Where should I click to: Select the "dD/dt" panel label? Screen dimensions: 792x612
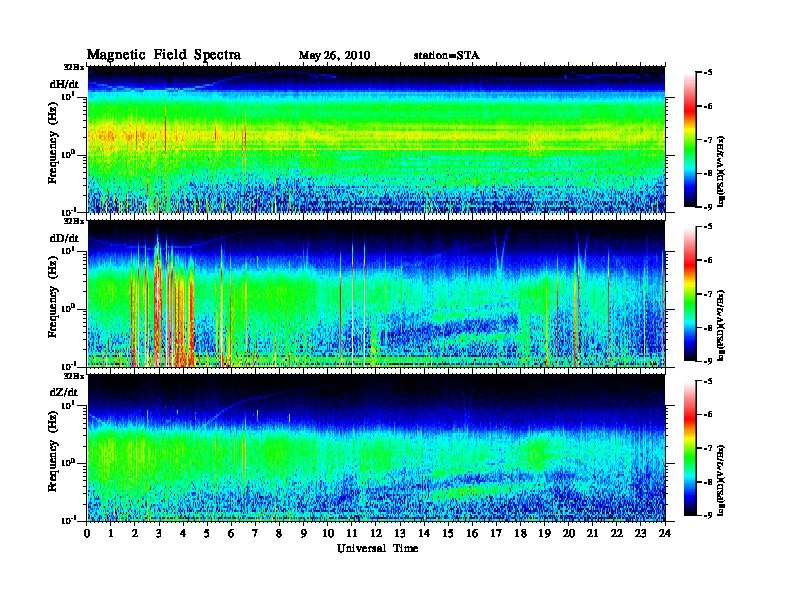pos(64,238)
